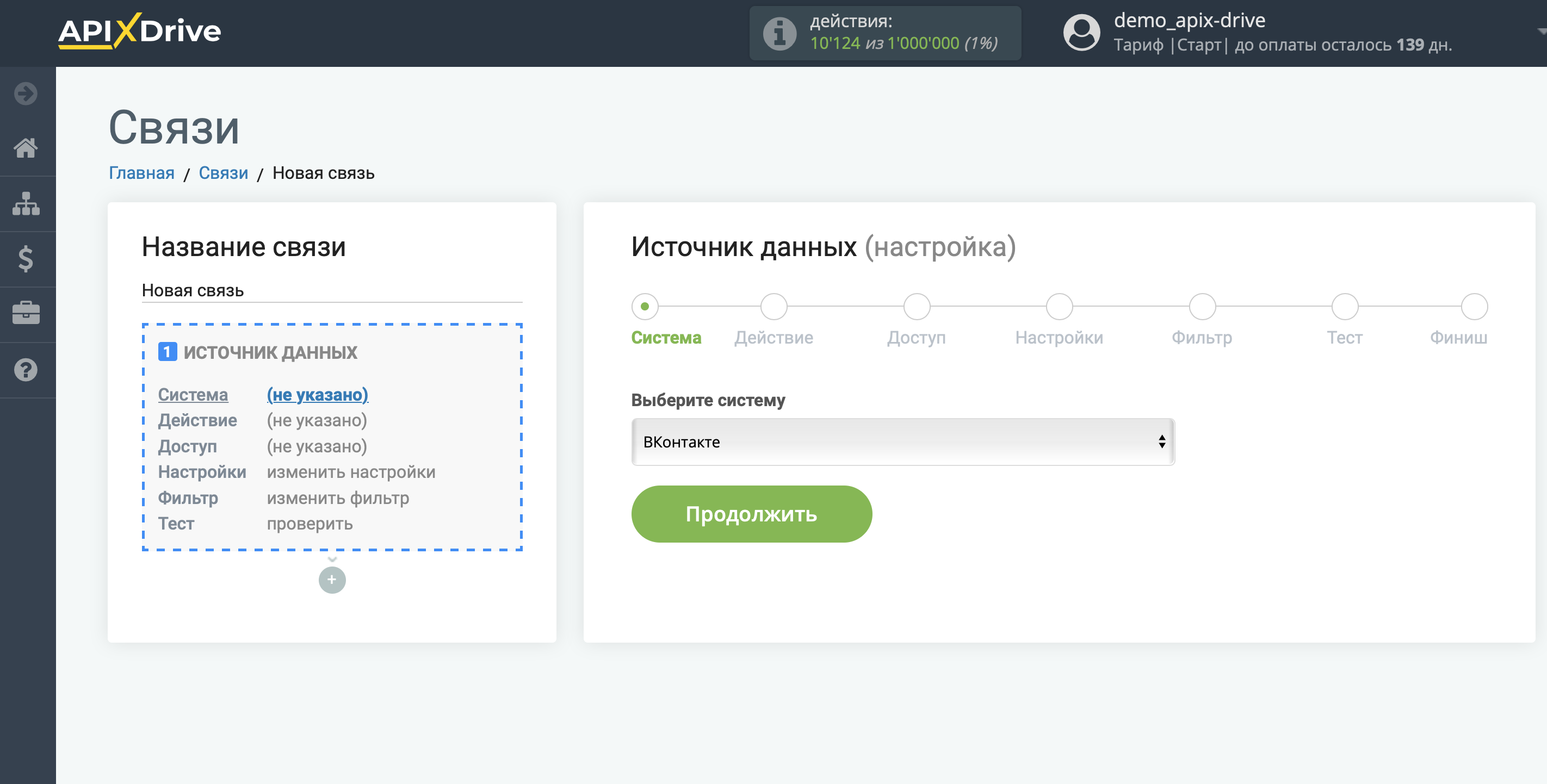This screenshot has height=784, width=1547.
Task: Open the ВКонтакте system dropdown
Action: pos(902,442)
